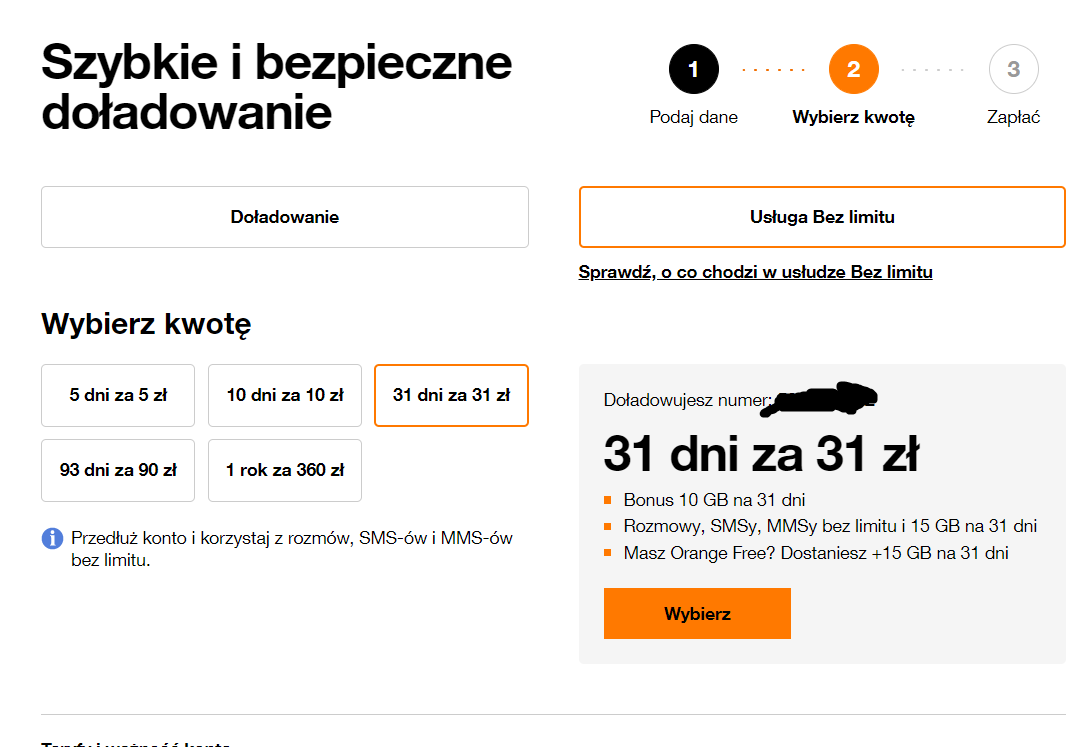Screen dimensions: 1092x747
Task: Click the dotted connector between steps 1 and 2
Action: click(775, 69)
